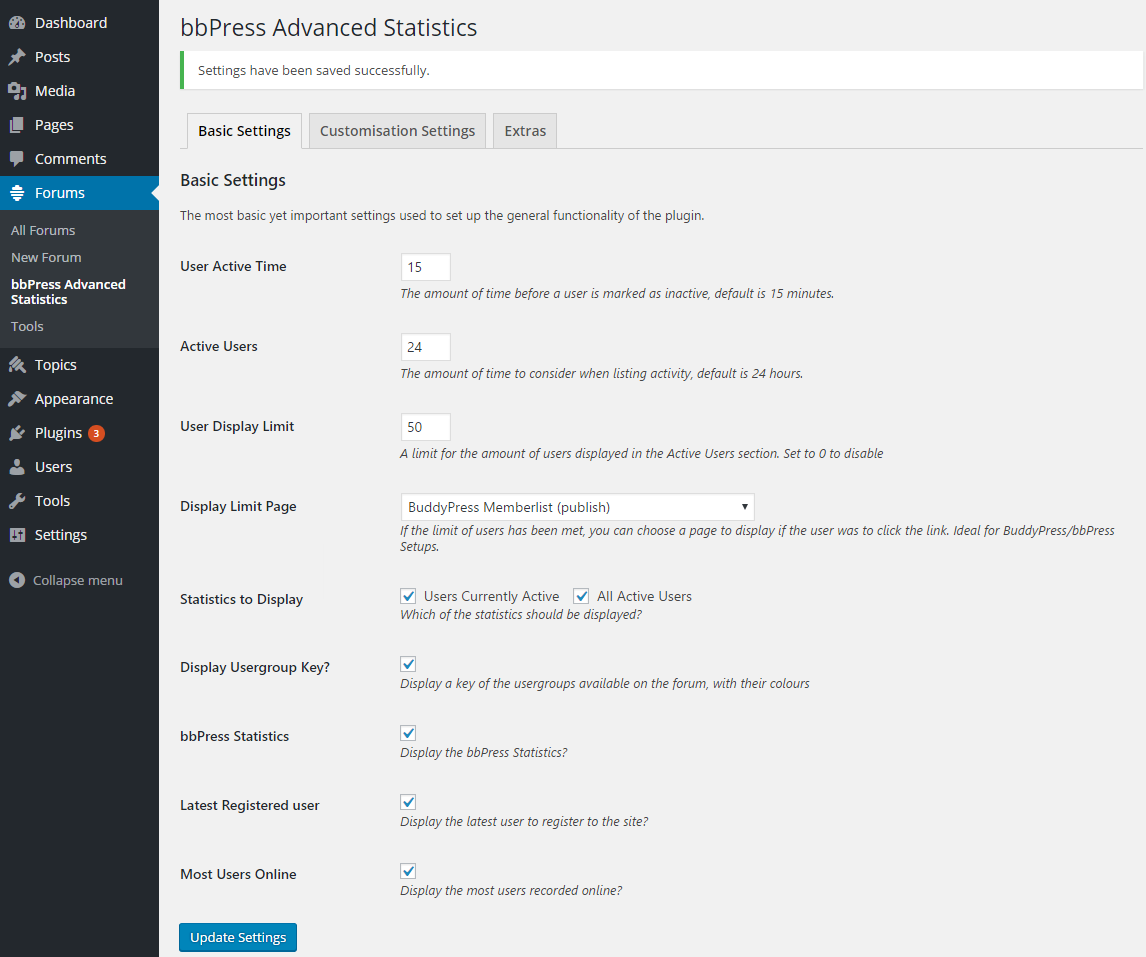Open Users menu item
Screen dimensions: 1146x957
(79, 467)
